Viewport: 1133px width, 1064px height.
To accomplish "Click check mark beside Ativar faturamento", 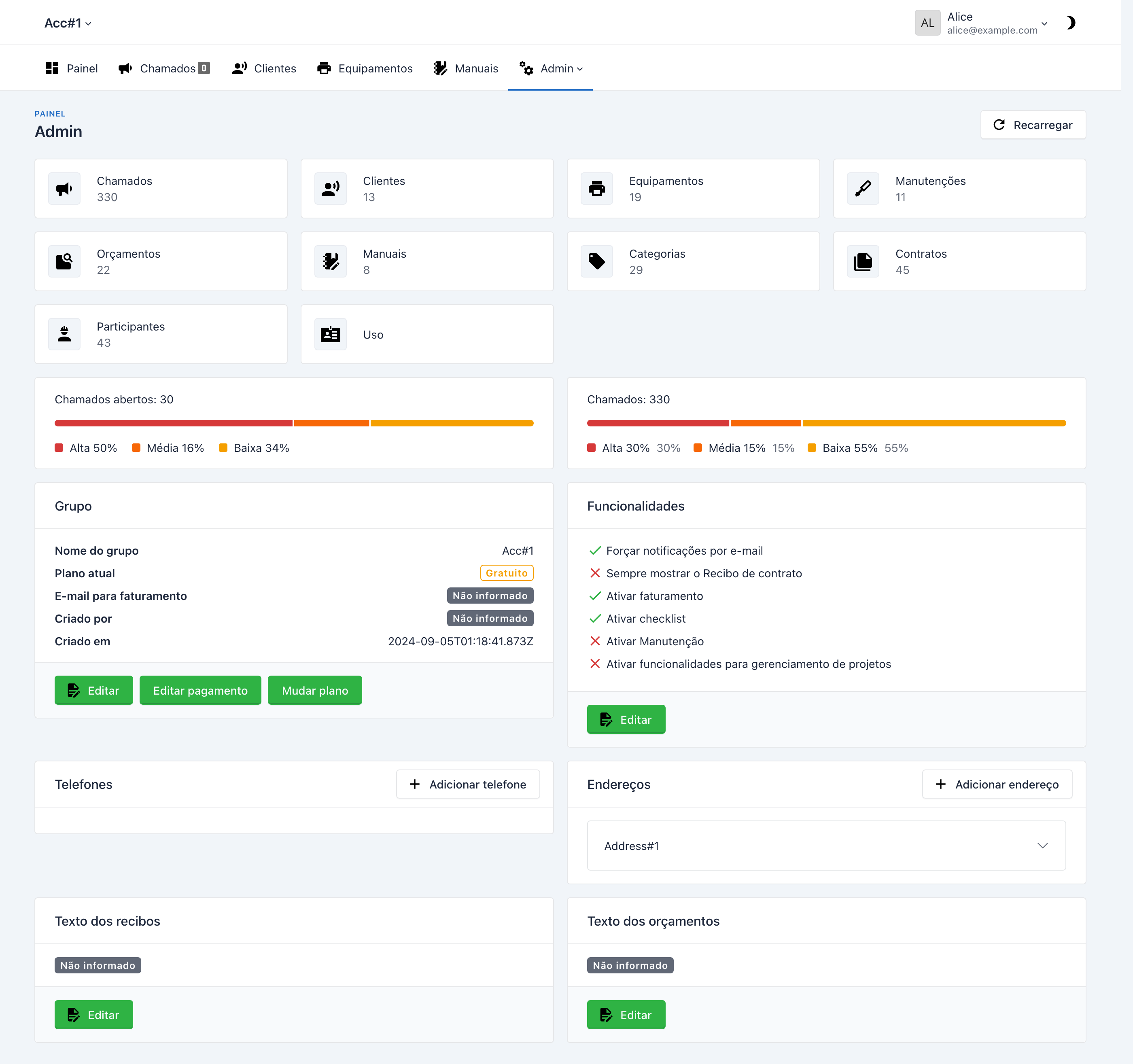I will (595, 596).
